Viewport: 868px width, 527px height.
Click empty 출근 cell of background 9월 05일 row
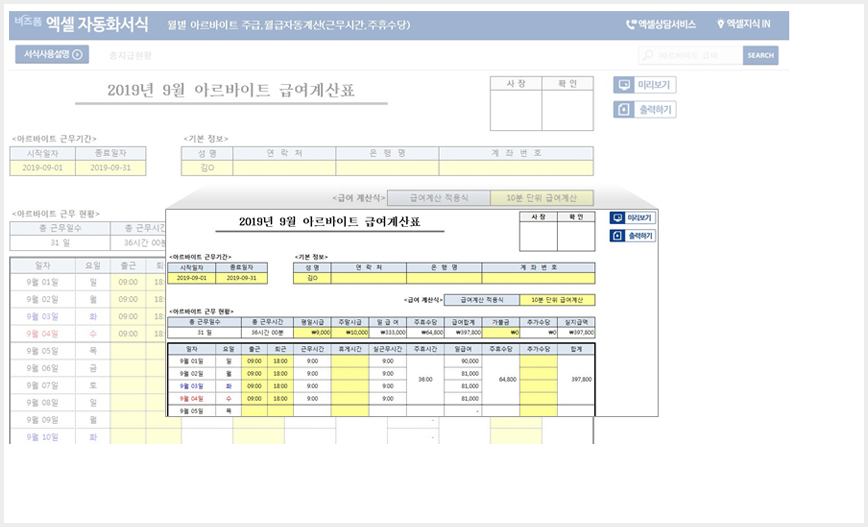coord(128,351)
